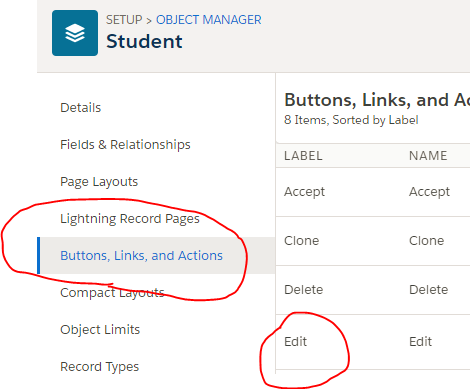Image resolution: width=470 pixels, height=389 pixels.
Task: Select Details in the sidebar
Action: point(80,108)
